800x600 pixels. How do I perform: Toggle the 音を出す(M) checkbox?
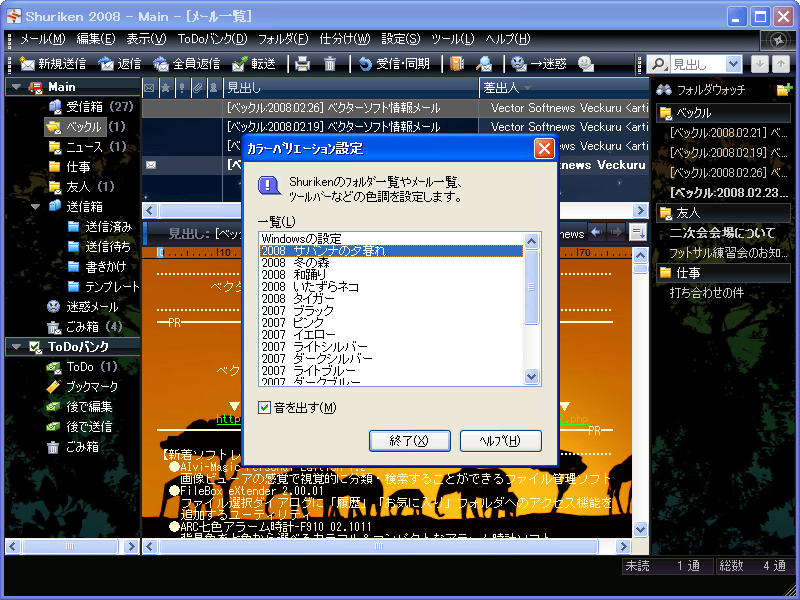(x=264, y=407)
